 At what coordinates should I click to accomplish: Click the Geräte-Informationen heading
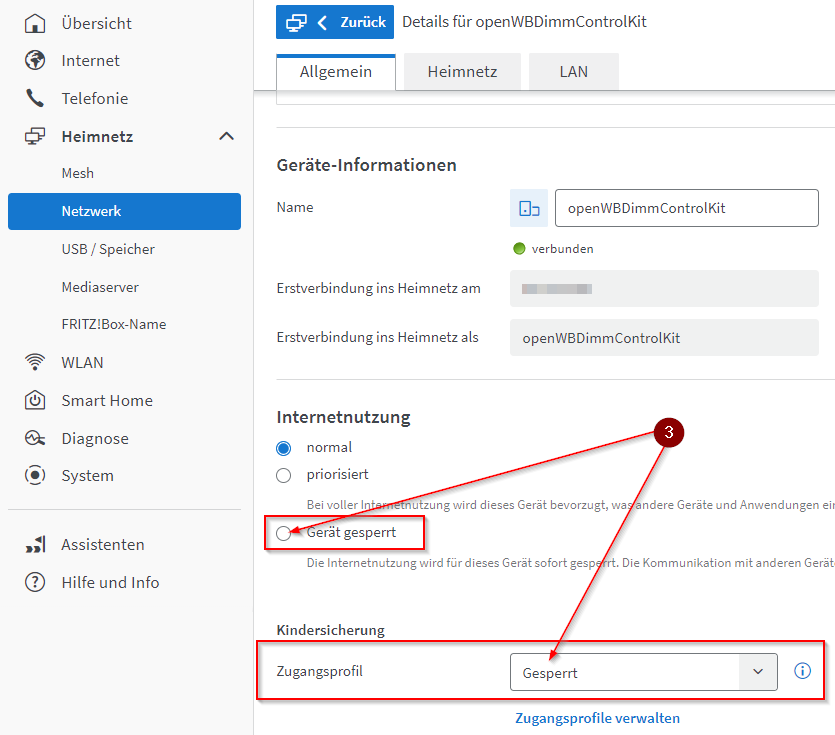366,165
